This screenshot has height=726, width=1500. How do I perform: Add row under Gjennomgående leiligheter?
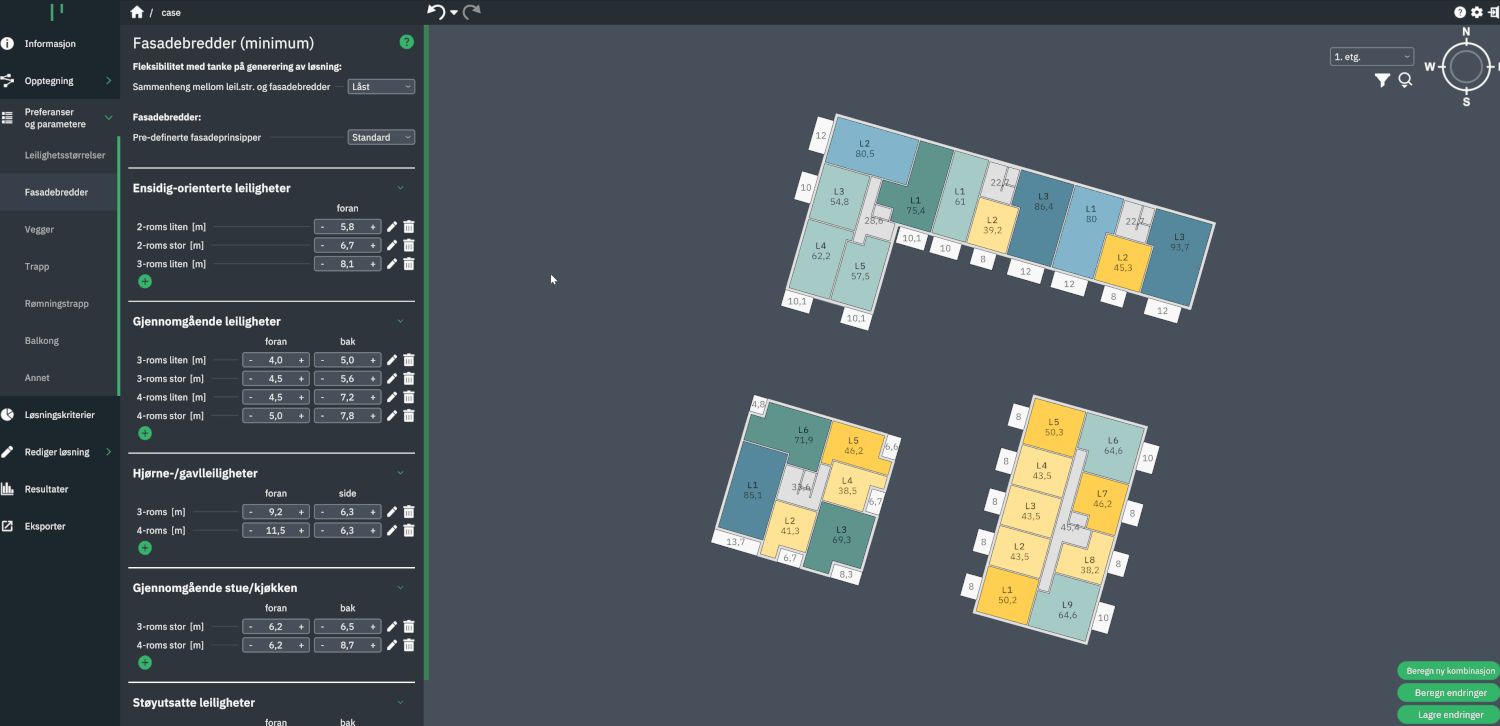tap(145, 433)
